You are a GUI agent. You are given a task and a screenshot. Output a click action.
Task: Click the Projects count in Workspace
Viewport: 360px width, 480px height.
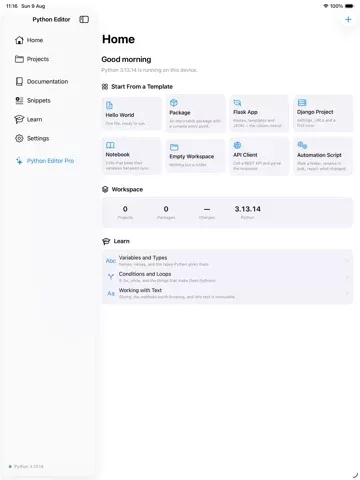[125, 212]
